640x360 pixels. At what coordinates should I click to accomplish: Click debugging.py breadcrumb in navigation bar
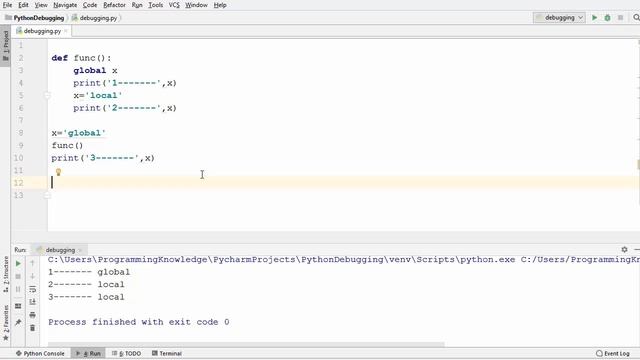[x=94, y=18]
